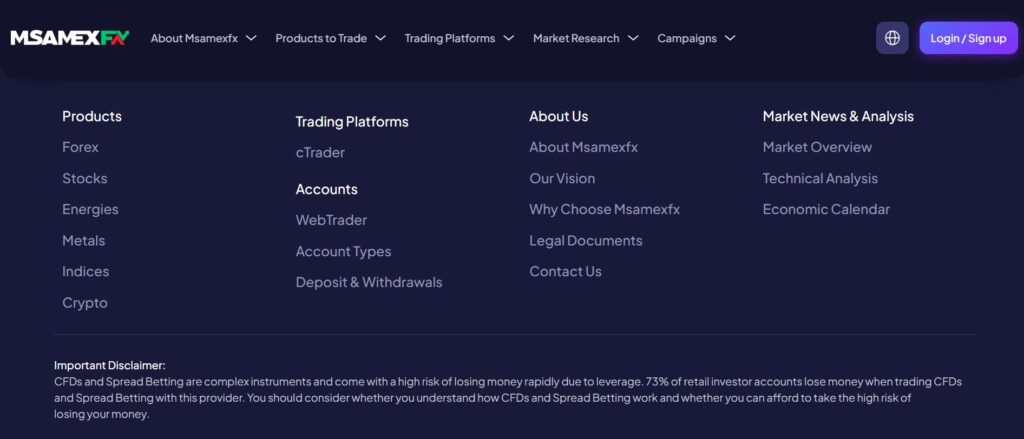1024x439 pixels.
Task: Click the MSAMEXFX logo
Action: click(70, 38)
